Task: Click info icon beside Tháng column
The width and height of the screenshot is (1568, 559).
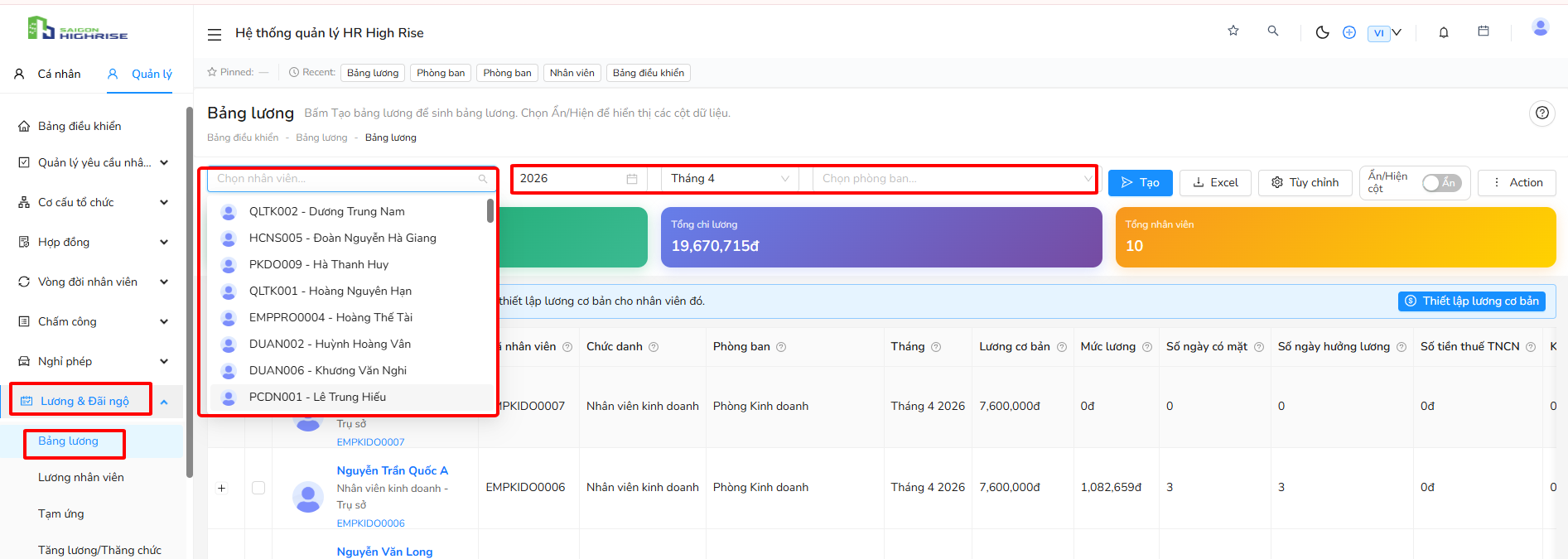Action: [936, 347]
